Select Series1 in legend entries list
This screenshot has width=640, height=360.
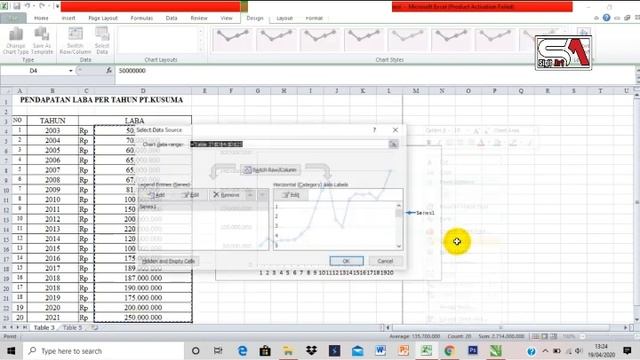203,207
